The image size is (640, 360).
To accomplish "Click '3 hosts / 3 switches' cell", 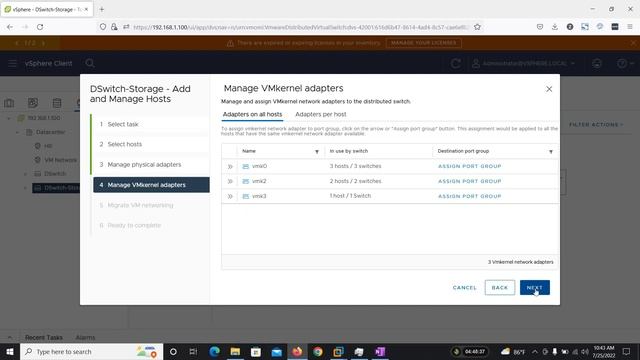I will 355,166.
